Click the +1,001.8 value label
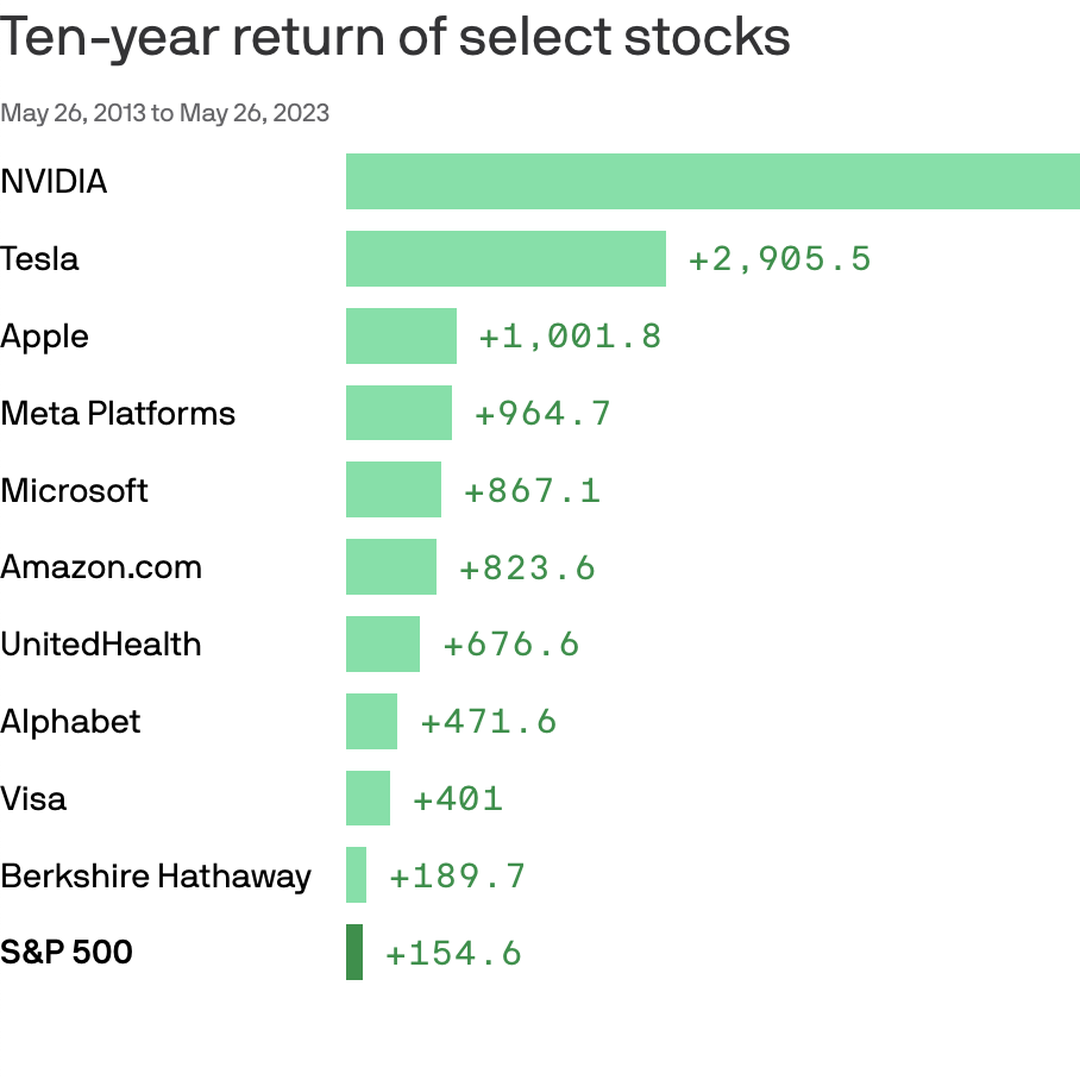The width and height of the screenshot is (1080, 1080). [x=570, y=337]
